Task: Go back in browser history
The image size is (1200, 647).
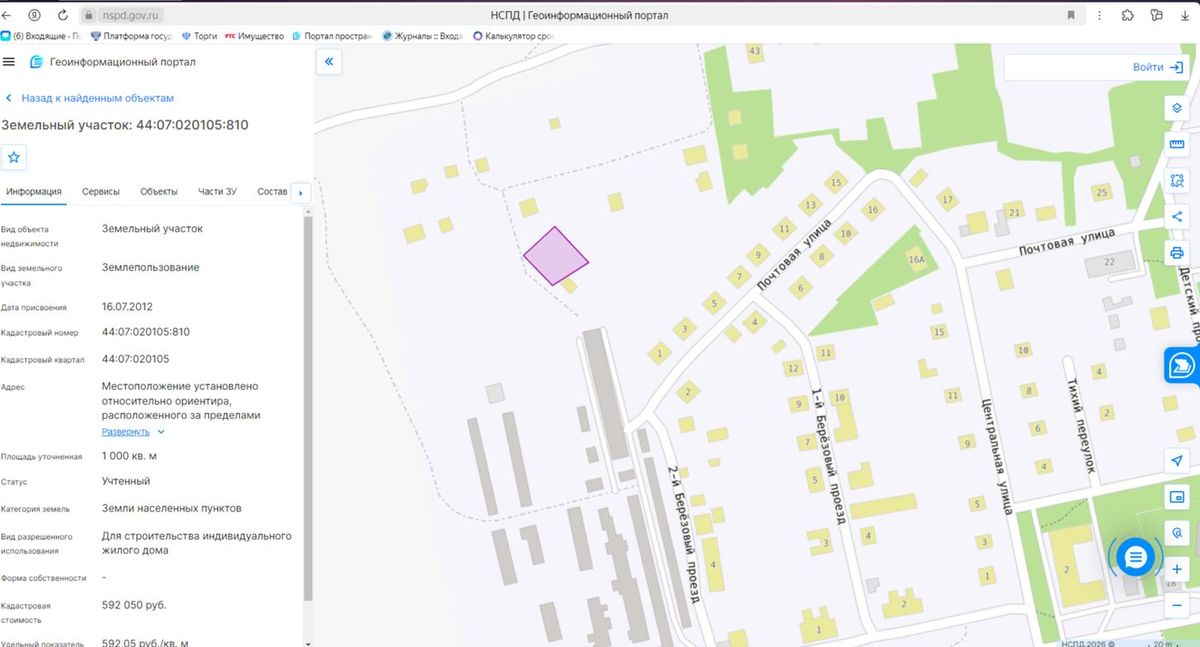Action: pos(7,15)
